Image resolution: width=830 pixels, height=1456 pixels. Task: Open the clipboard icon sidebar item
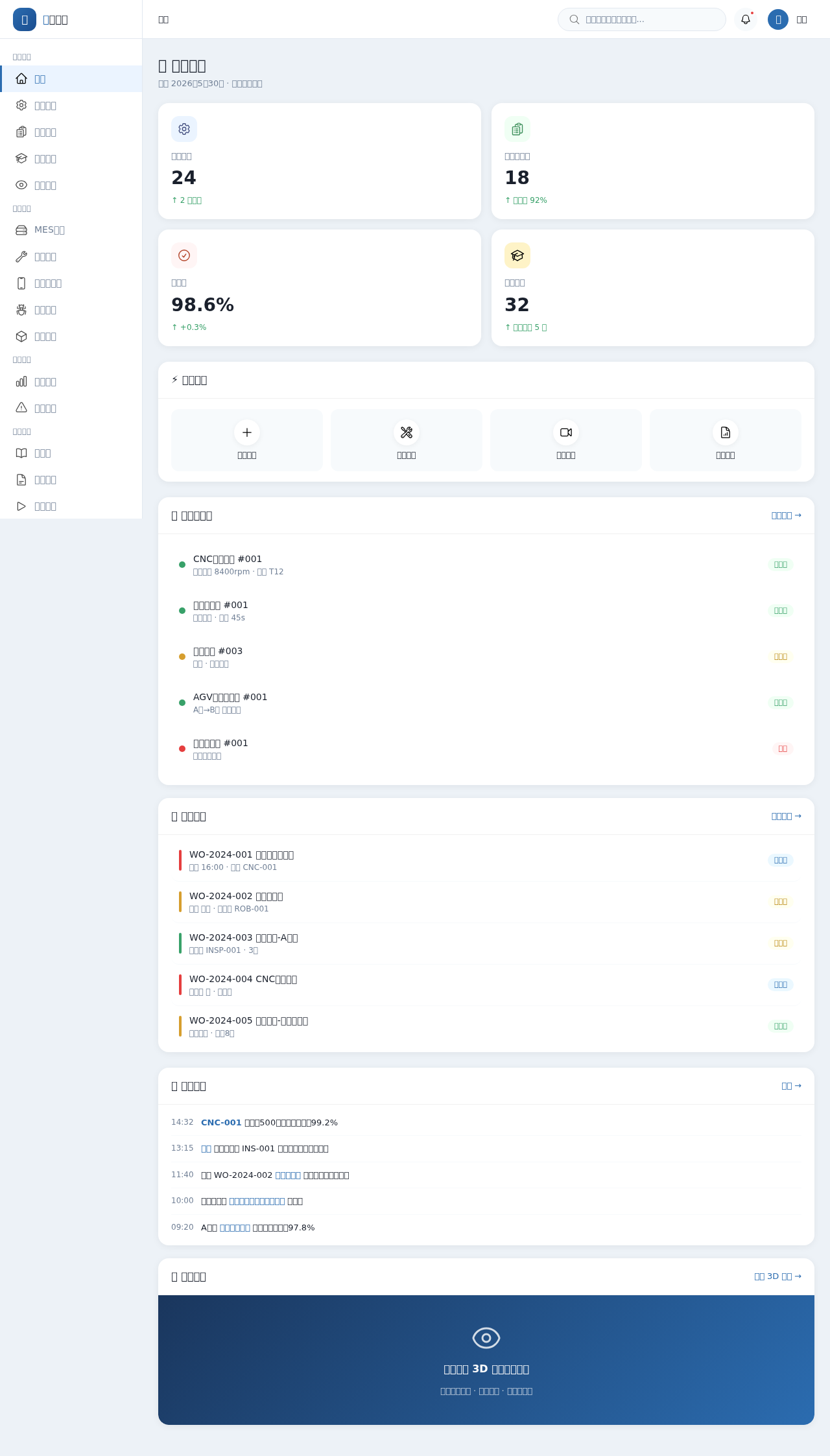(71, 132)
